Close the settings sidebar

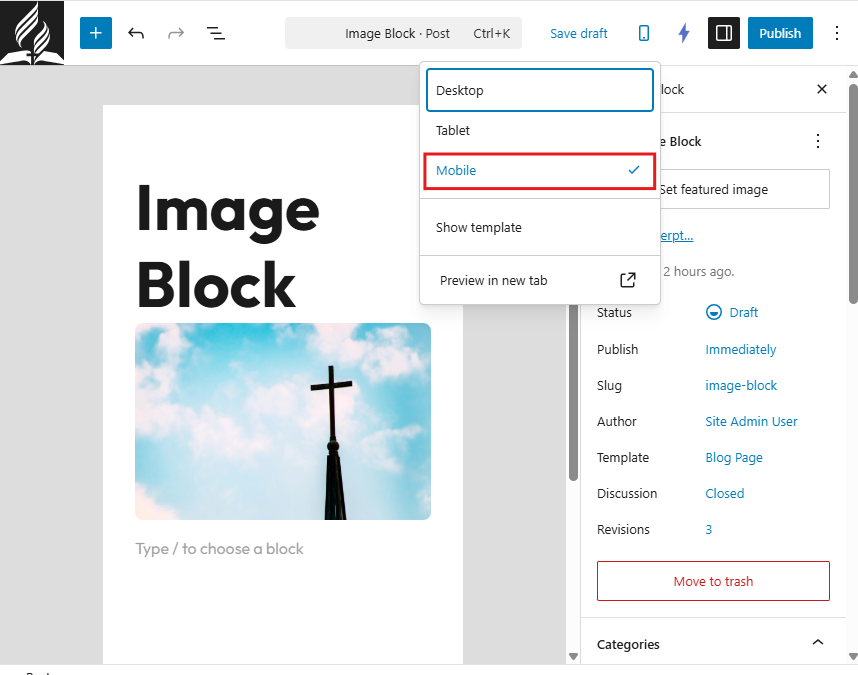tap(822, 89)
